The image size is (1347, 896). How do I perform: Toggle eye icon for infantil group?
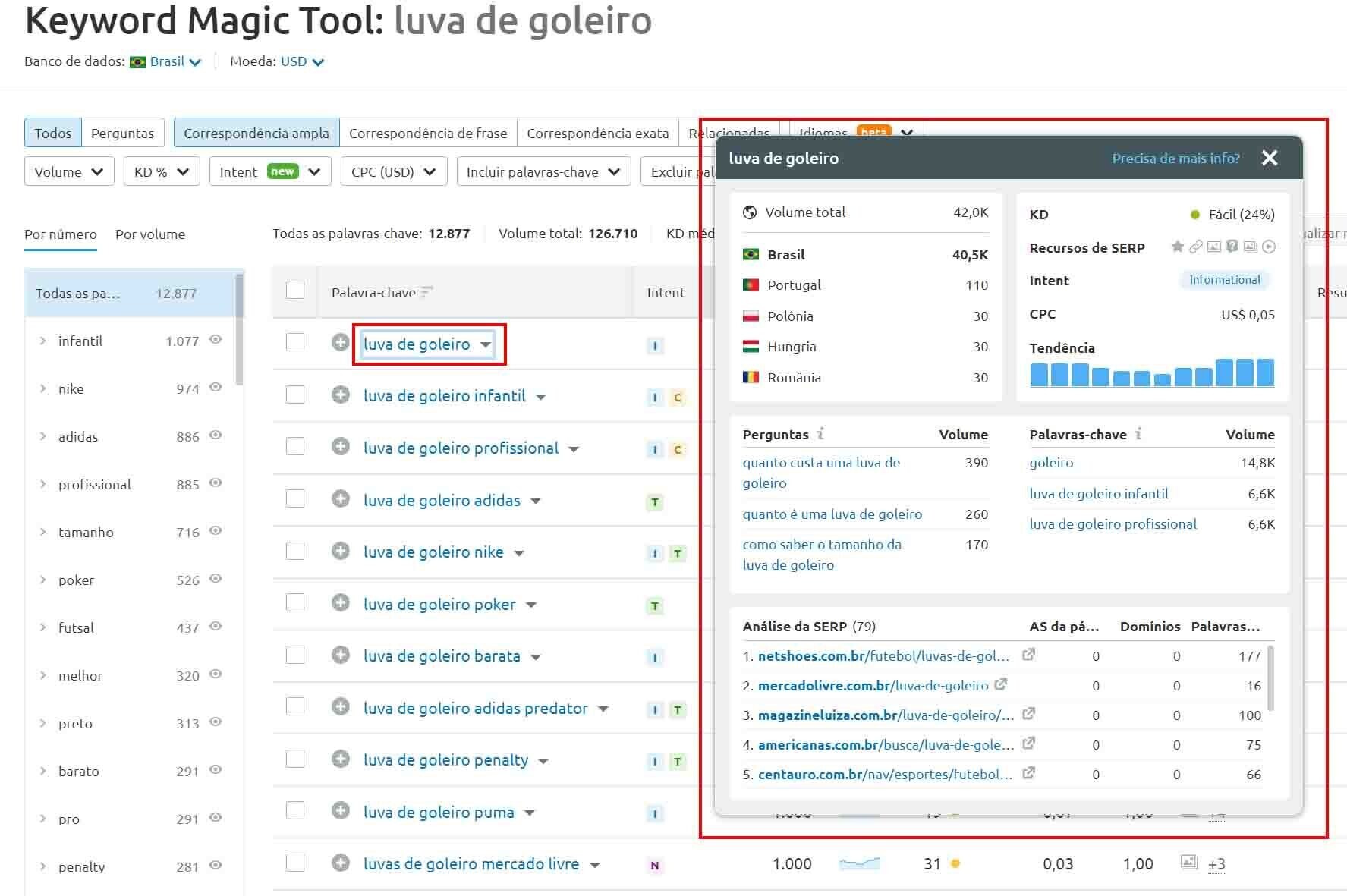(x=216, y=340)
